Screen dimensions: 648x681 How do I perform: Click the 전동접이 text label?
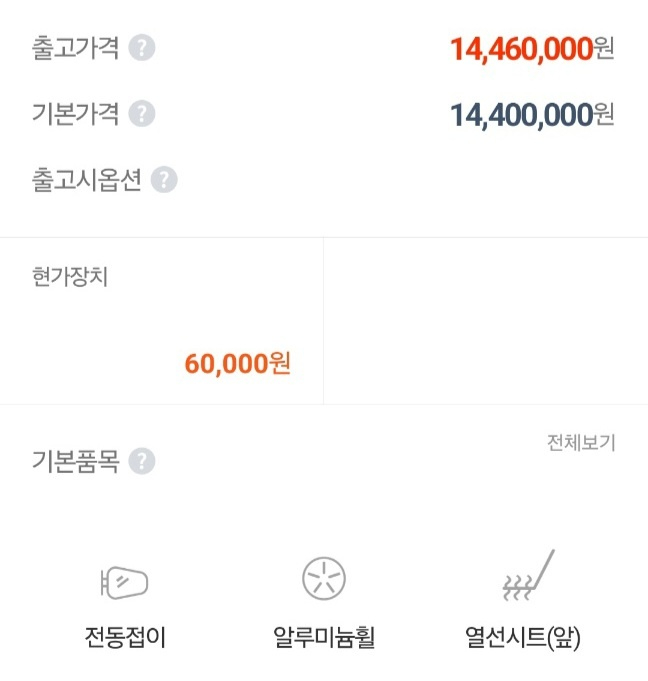click(x=125, y=637)
